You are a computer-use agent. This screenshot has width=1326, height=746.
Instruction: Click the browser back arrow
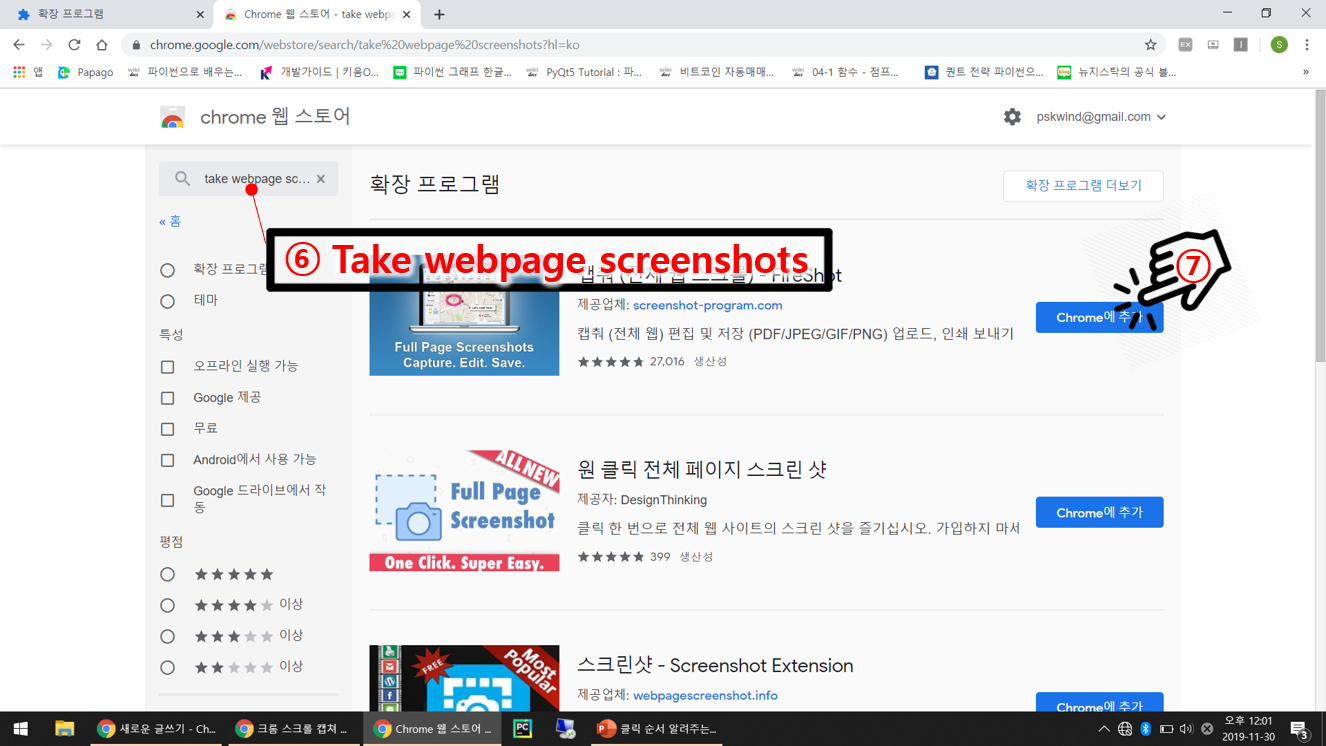18,45
